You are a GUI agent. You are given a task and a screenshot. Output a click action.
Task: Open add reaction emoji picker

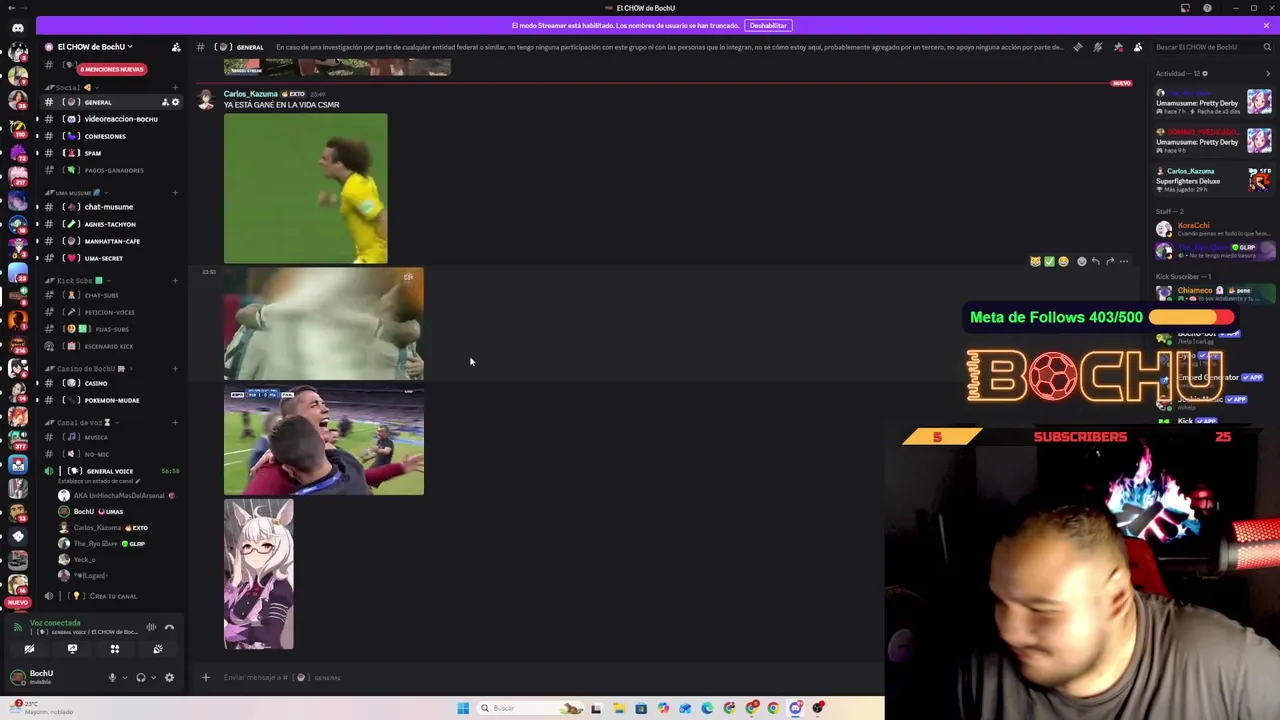coord(1081,262)
